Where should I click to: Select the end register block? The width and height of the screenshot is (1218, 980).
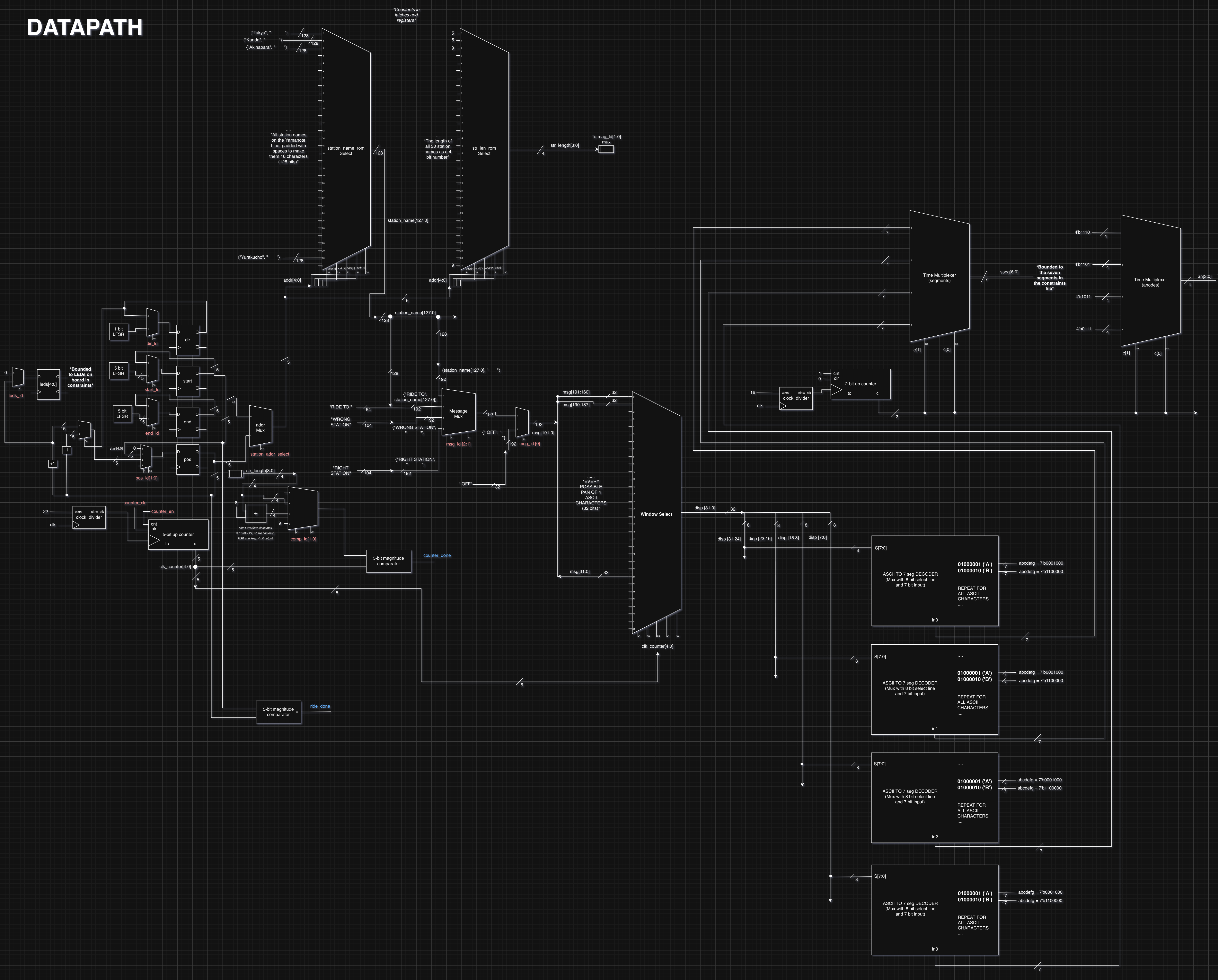click(188, 422)
